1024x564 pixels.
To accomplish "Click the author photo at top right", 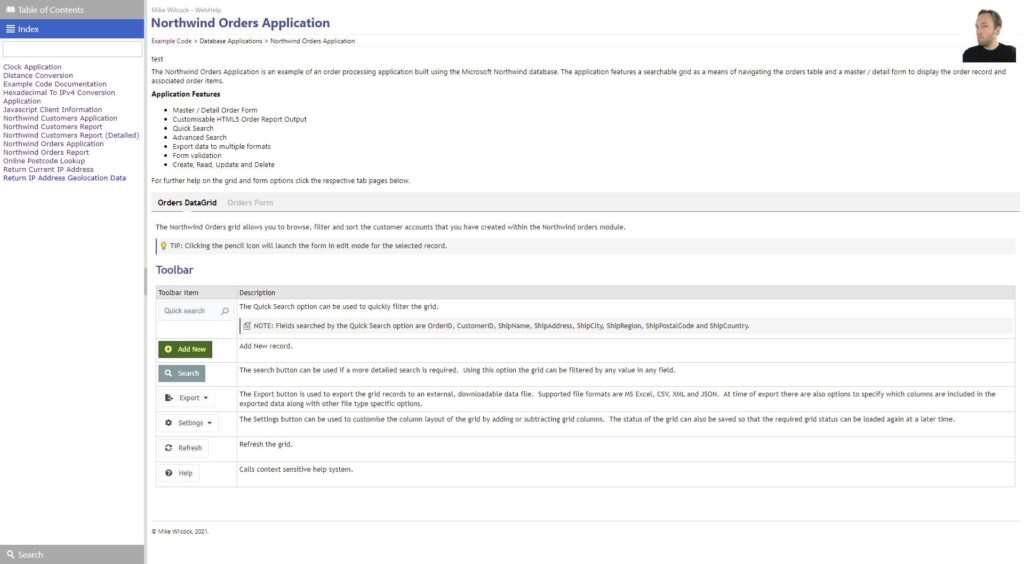I will pyautogui.click(x=988, y=36).
